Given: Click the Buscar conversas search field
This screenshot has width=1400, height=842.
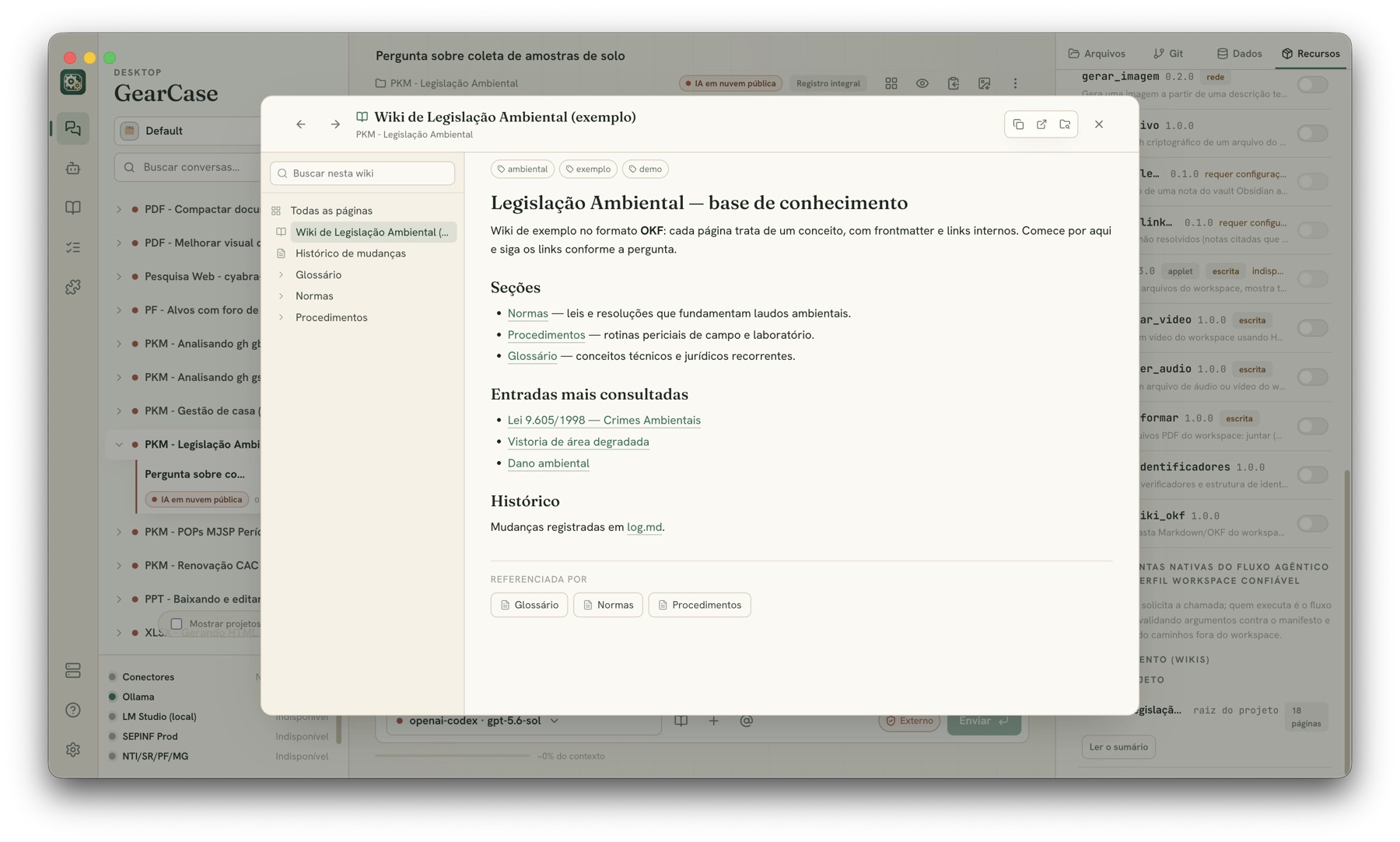Looking at the screenshot, I should (188, 167).
